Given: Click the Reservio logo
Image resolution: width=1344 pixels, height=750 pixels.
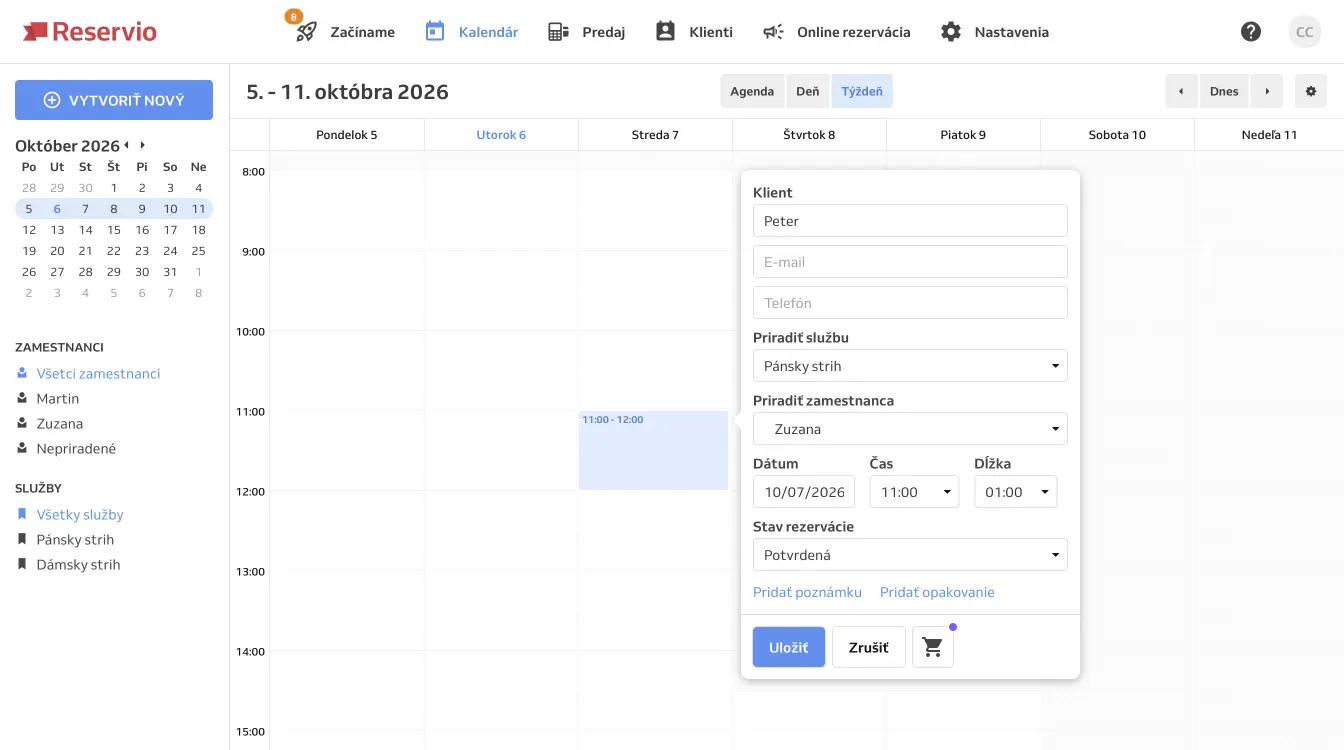Looking at the screenshot, I should coord(89,32).
